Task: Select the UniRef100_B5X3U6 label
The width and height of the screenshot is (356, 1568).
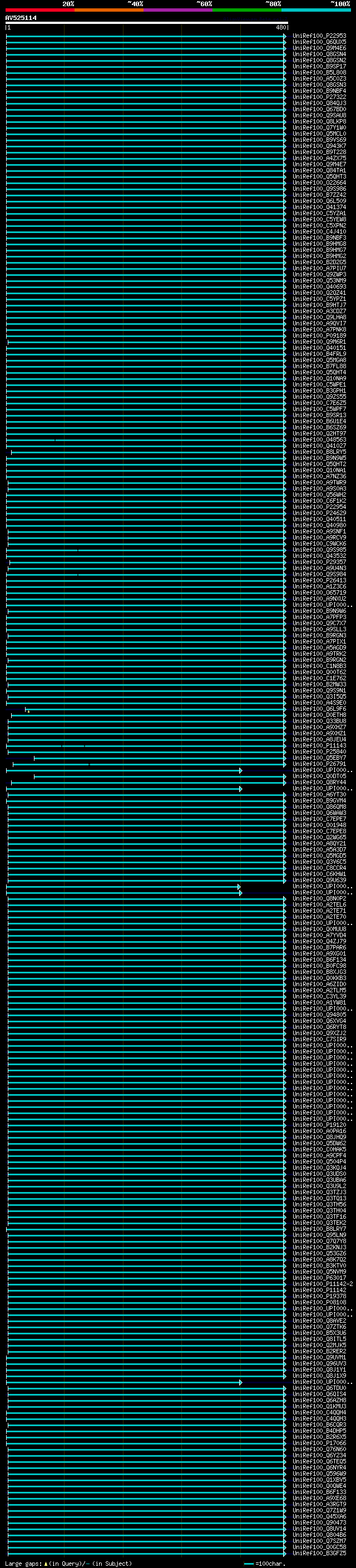Action: coord(319,1332)
